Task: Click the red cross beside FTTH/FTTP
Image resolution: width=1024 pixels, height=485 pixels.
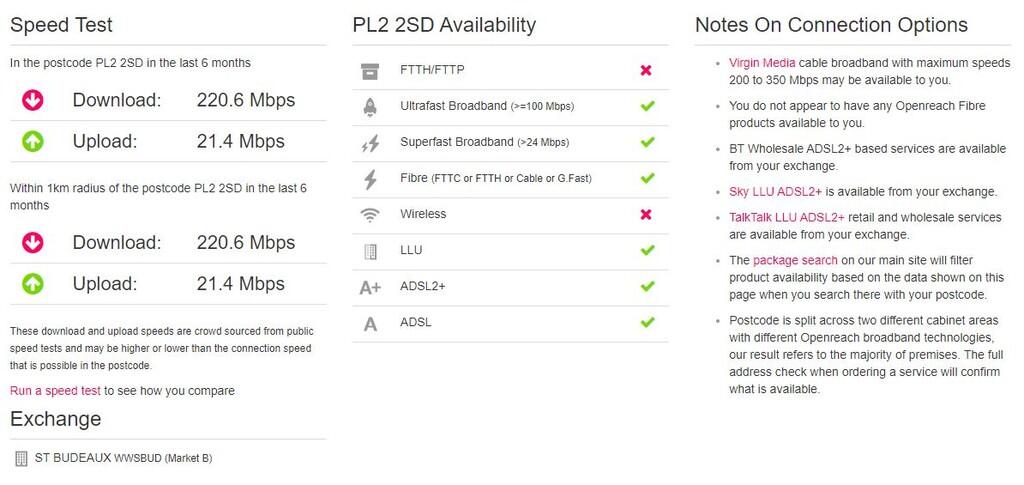Action: (x=646, y=70)
